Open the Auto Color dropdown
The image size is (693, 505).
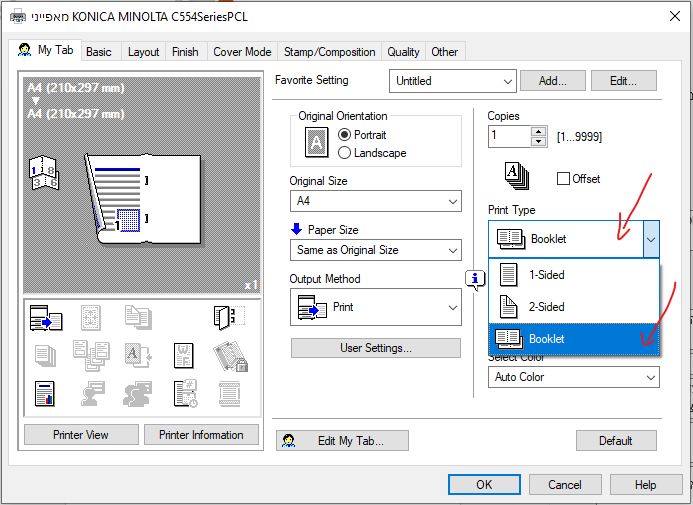(x=574, y=377)
